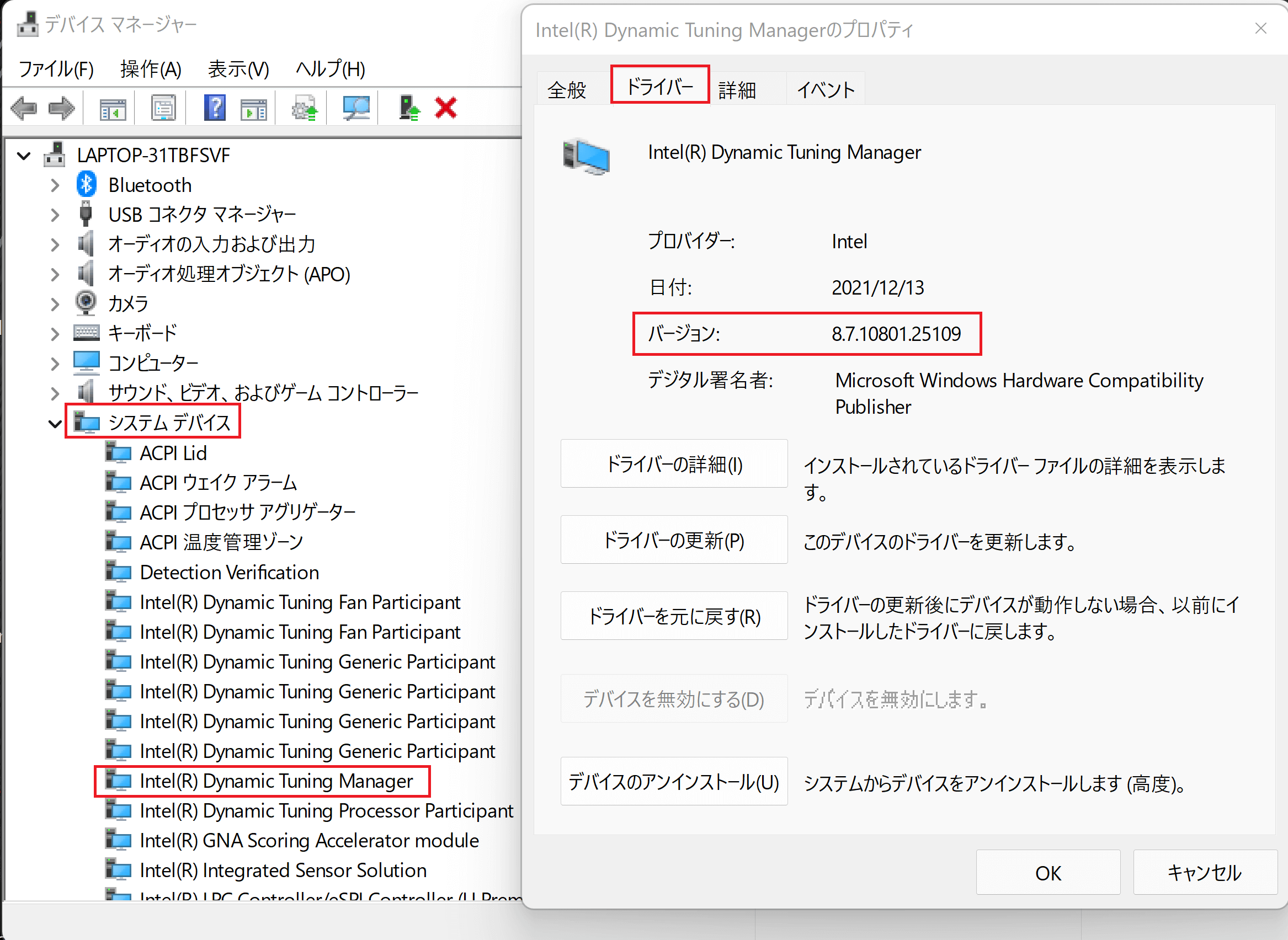Click the LAPTOP-31TBFSVF computer icon

[55, 154]
